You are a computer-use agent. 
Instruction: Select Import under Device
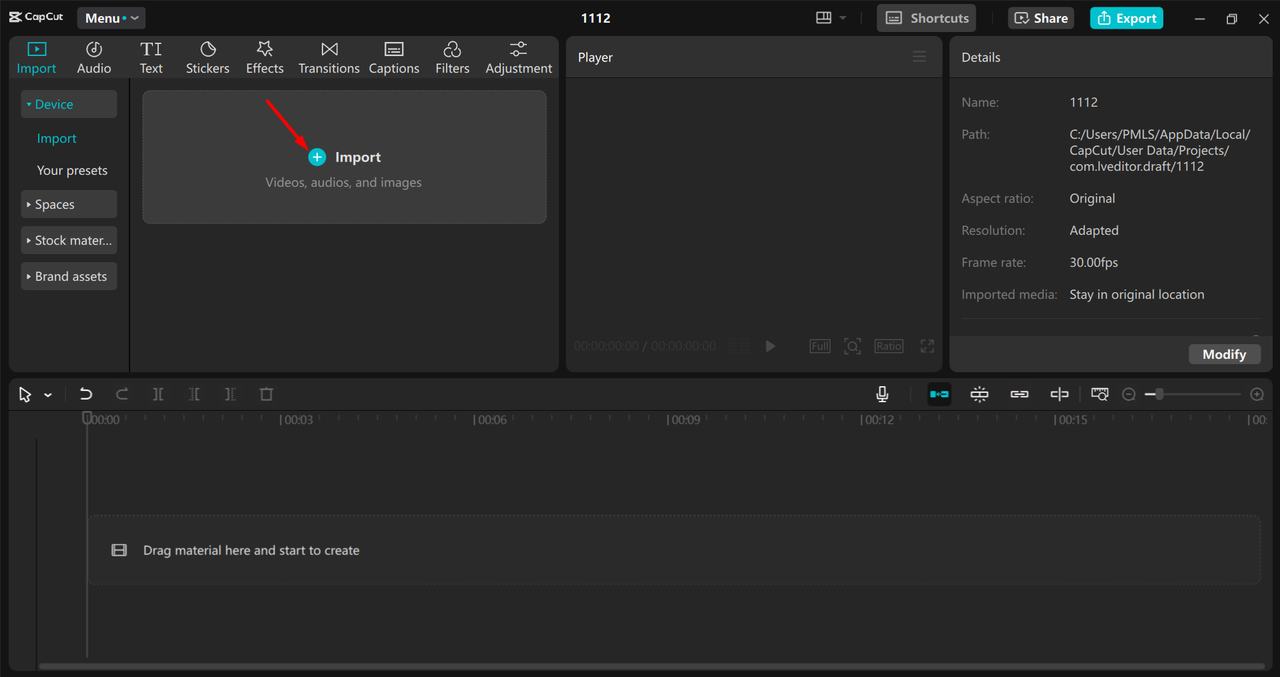tap(57, 138)
